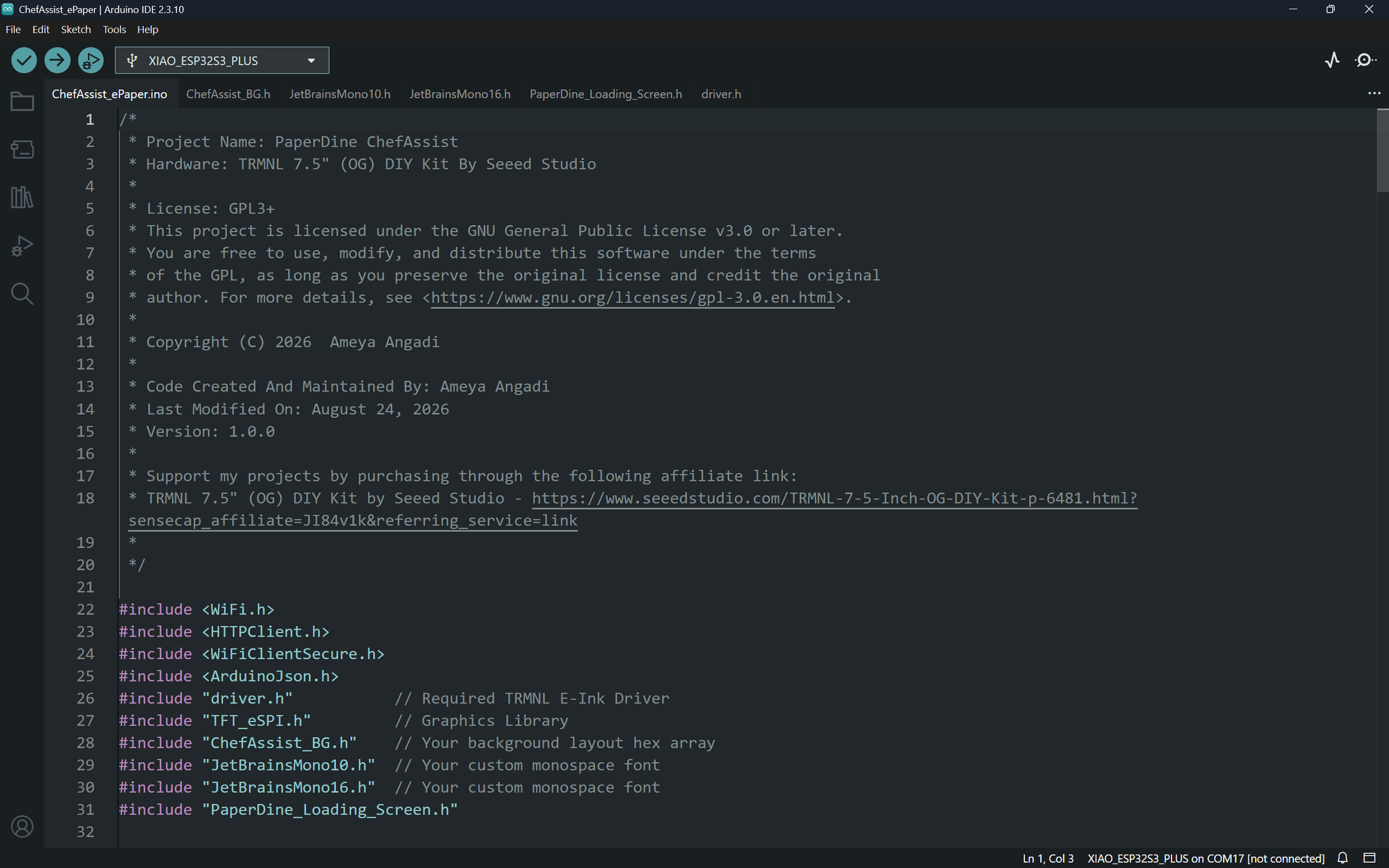Open the Edit menu
This screenshot has height=868, width=1389.
tap(41, 30)
